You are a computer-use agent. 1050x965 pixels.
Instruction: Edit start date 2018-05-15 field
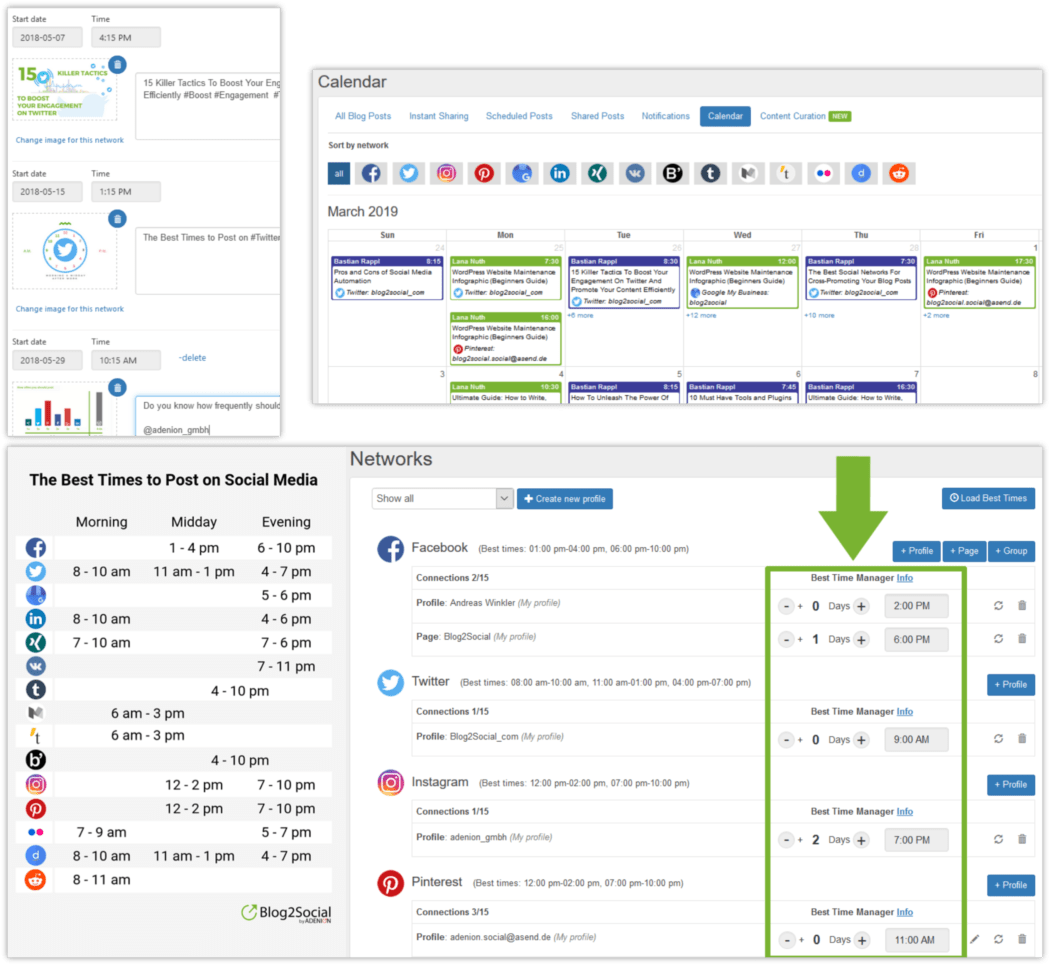[x=47, y=192]
